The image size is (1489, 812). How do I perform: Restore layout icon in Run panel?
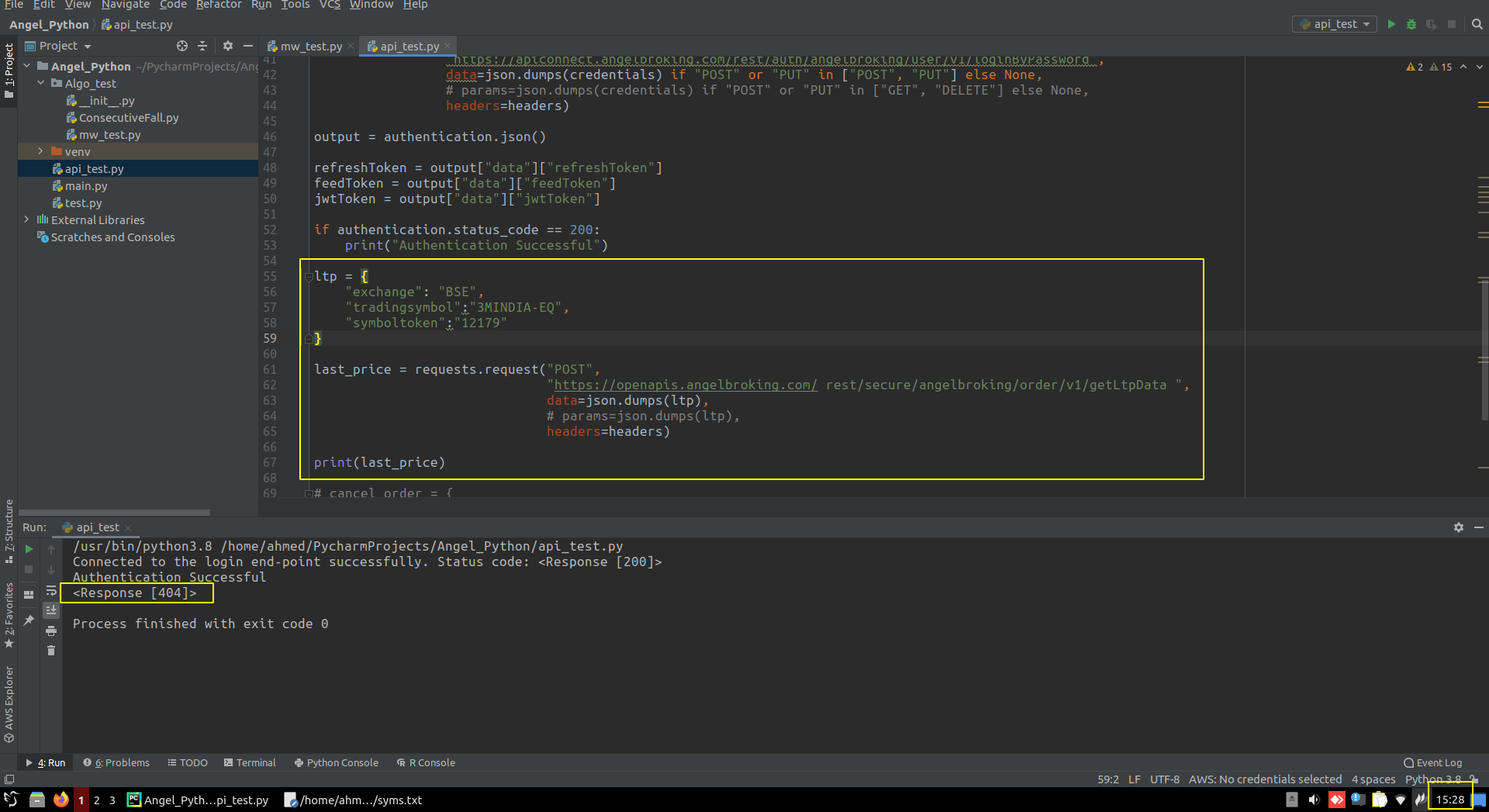pos(29,595)
